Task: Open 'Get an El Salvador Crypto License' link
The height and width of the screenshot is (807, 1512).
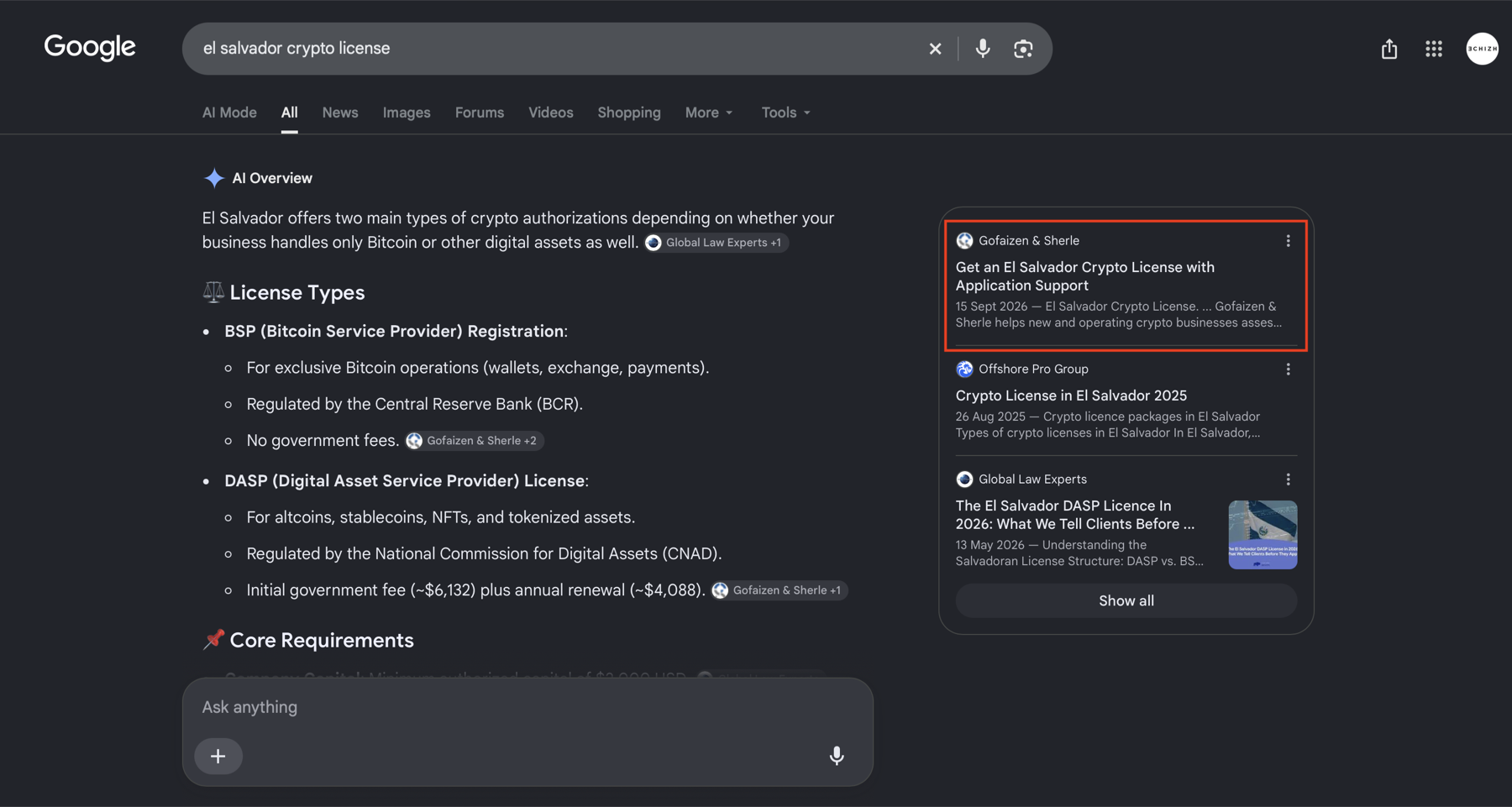Action: tap(1084, 276)
